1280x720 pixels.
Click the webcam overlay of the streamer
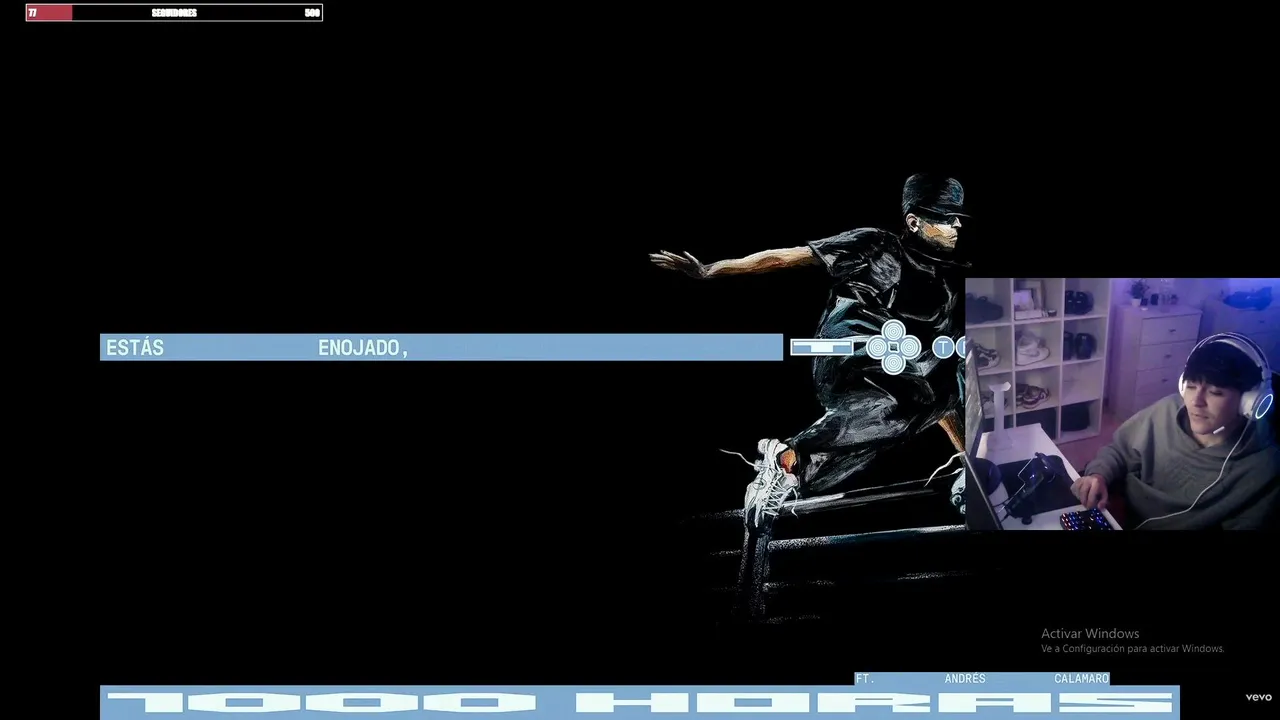pyautogui.click(x=1122, y=404)
